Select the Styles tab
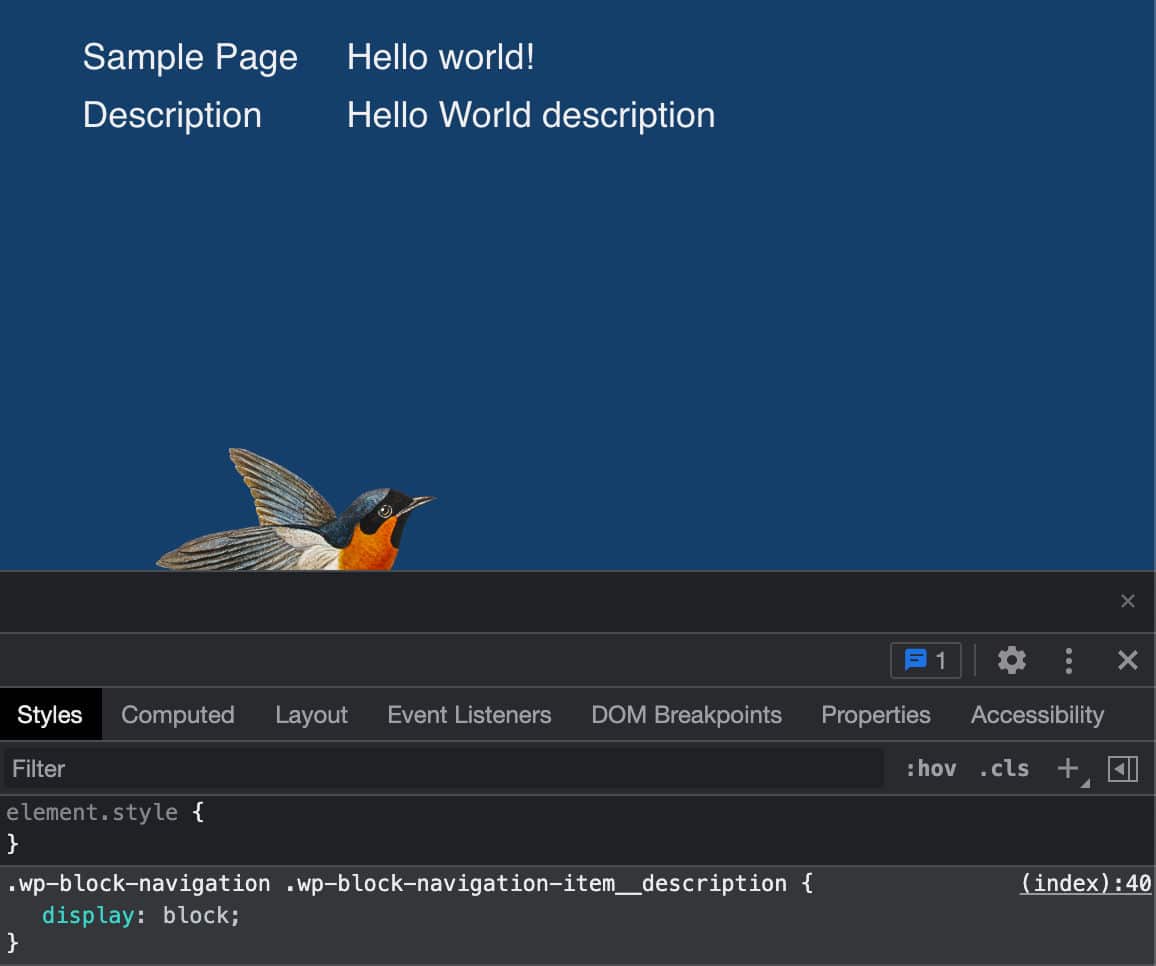 pyautogui.click(x=49, y=714)
